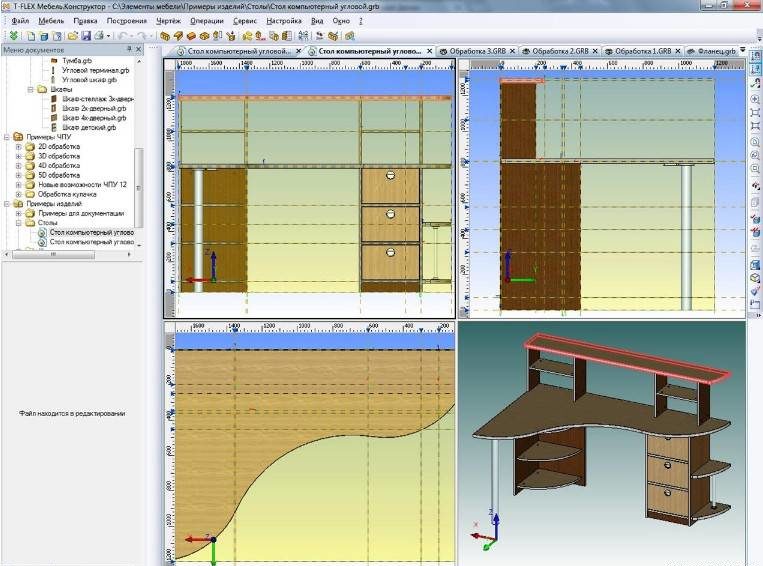This screenshot has width=763, height=566.
Task: Collapse the Шкафы folder
Action: pyautogui.click(x=30, y=90)
